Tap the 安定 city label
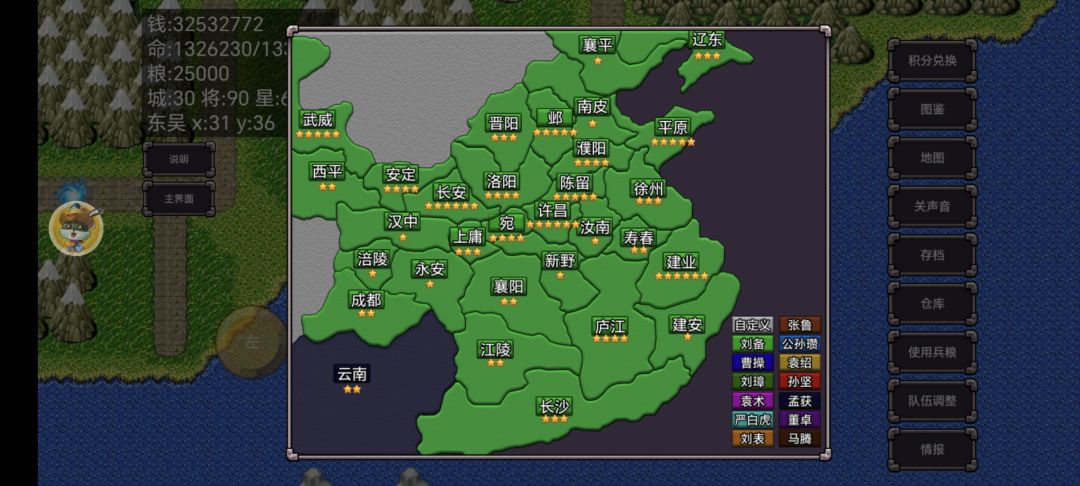Image resolution: width=1080 pixels, height=486 pixels. pos(401,174)
